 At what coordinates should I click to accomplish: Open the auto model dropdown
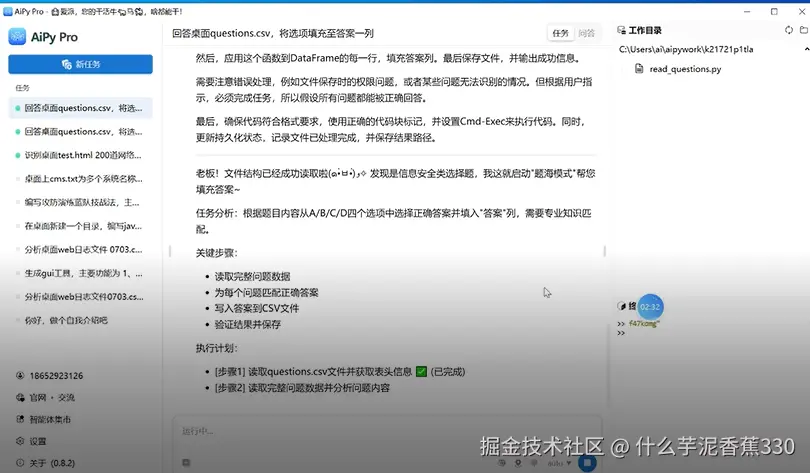click(559, 463)
